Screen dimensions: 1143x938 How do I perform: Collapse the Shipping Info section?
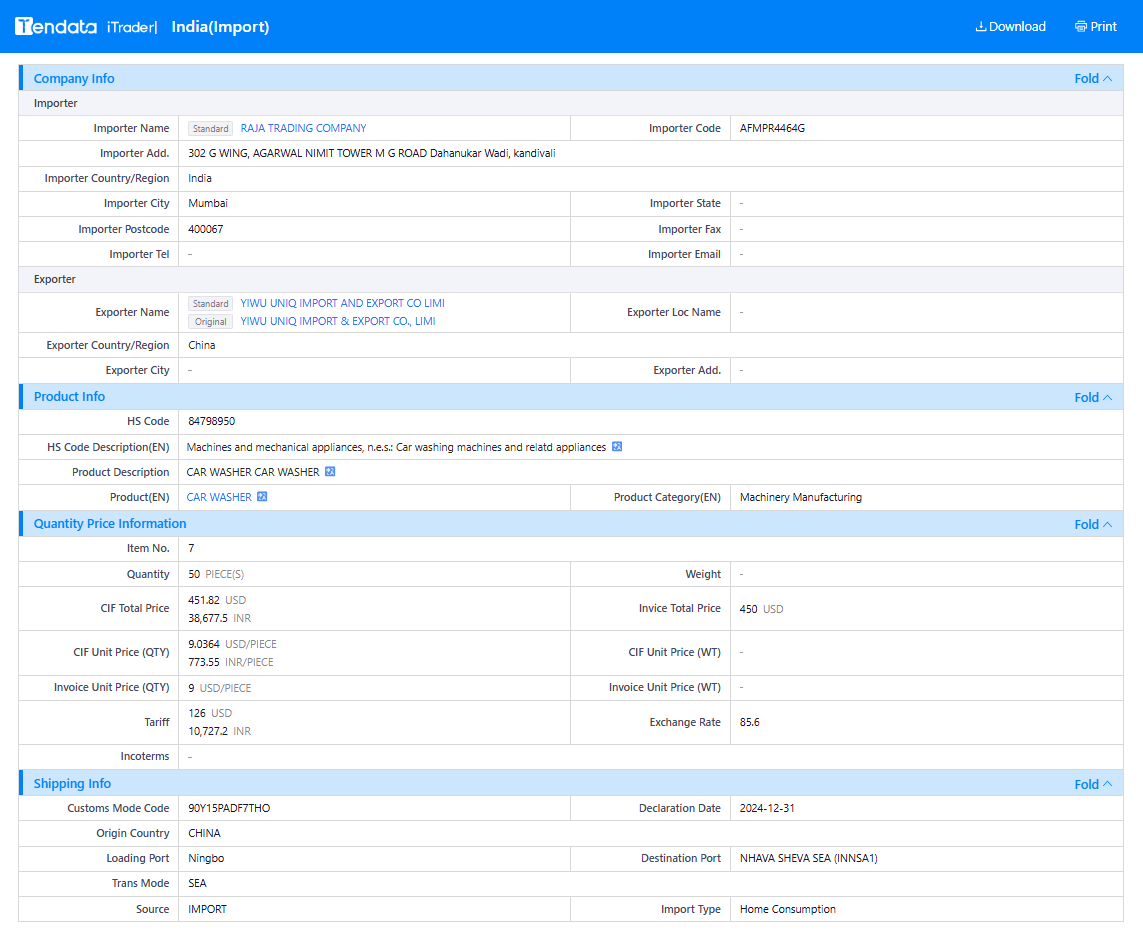[1093, 784]
